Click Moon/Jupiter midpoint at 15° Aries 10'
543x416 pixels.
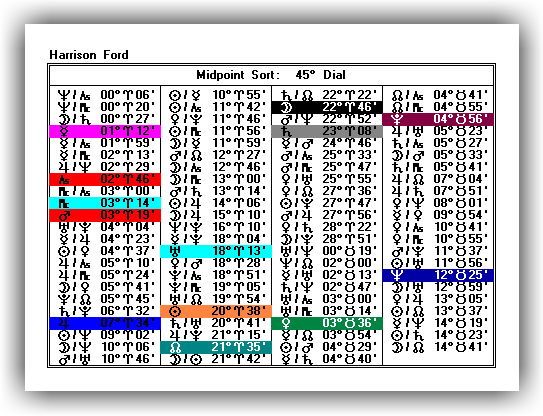217,215
